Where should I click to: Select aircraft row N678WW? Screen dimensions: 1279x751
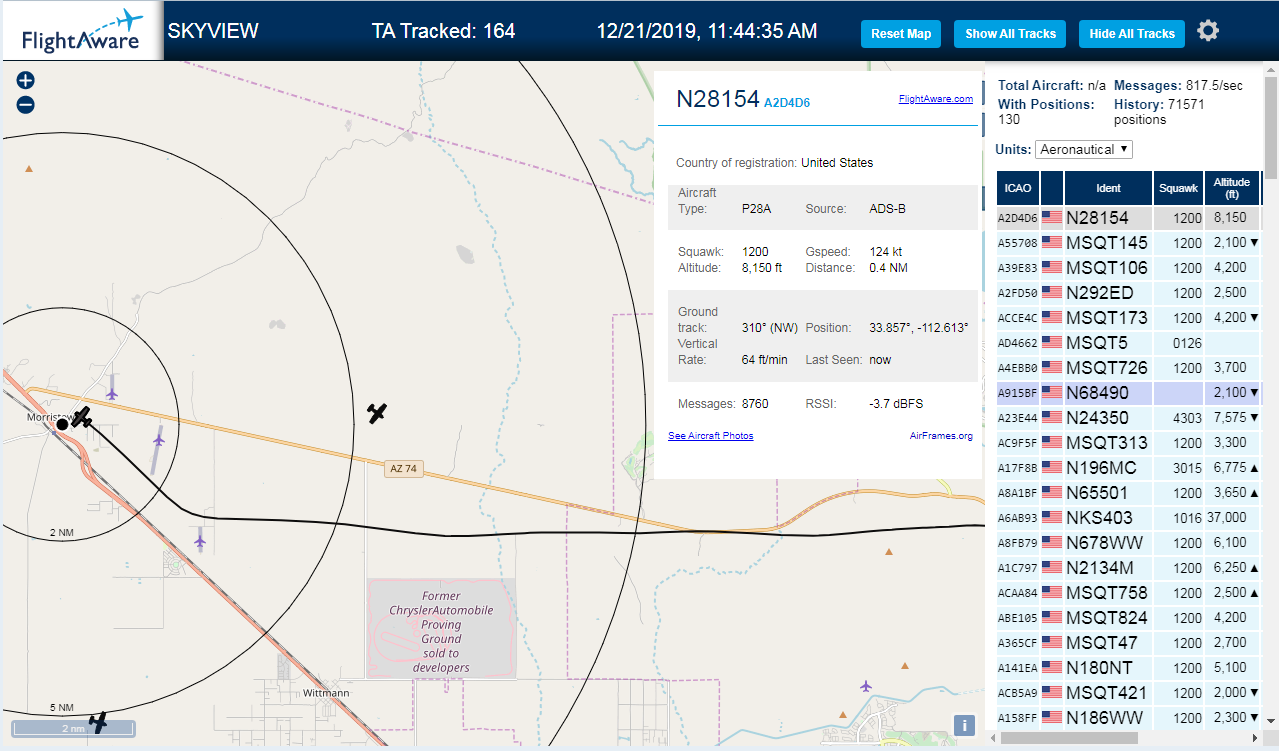coord(1128,543)
